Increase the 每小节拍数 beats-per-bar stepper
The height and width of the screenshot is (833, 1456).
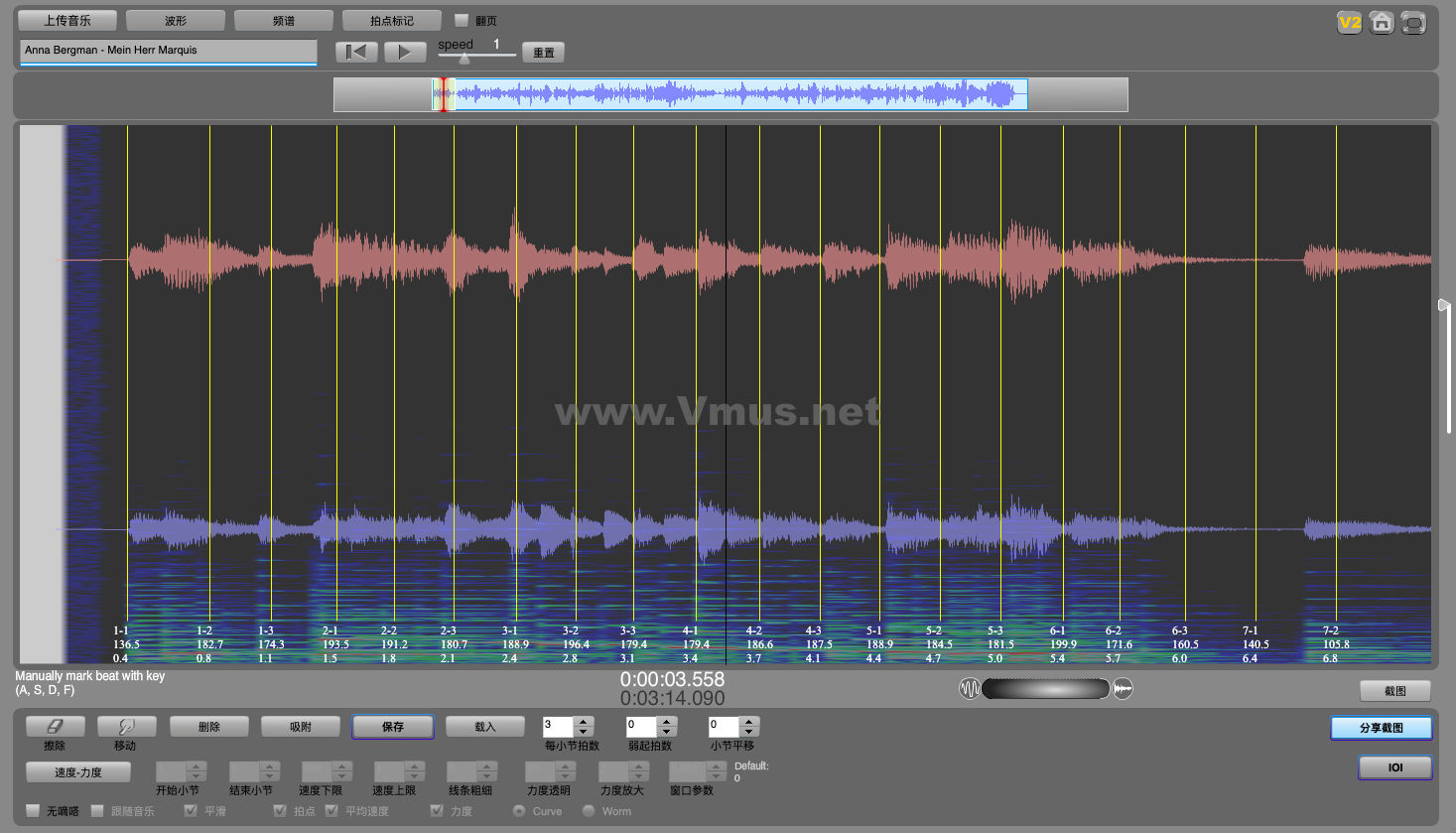(584, 722)
